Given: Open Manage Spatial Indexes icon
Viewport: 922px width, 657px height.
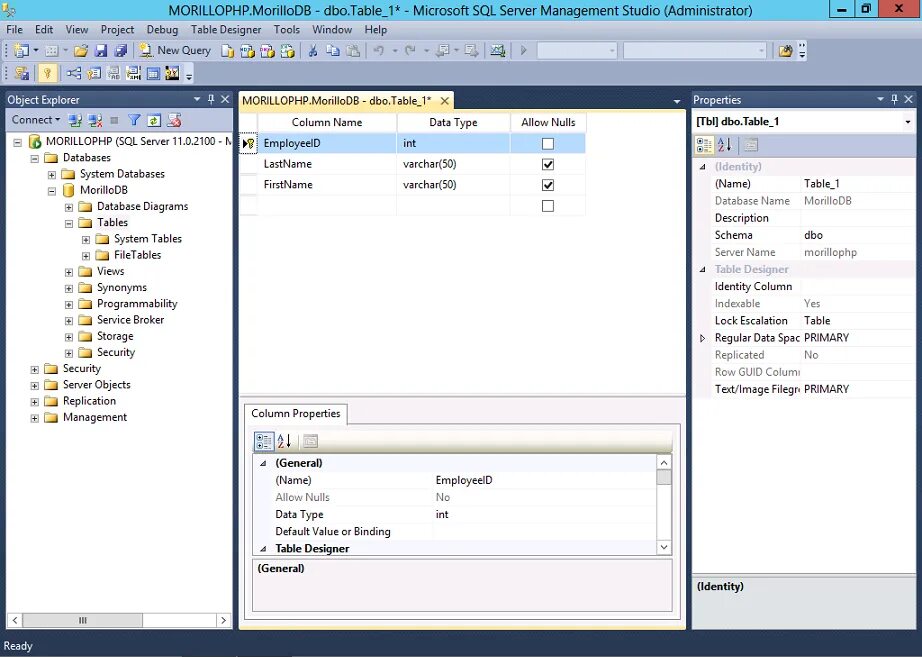Looking at the screenshot, I should (x=172, y=74).
